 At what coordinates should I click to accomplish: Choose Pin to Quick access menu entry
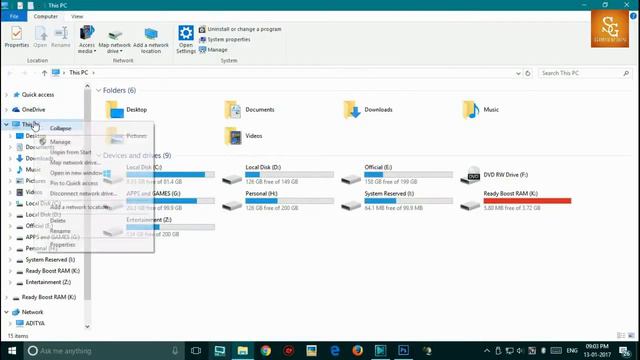[74, 183]
